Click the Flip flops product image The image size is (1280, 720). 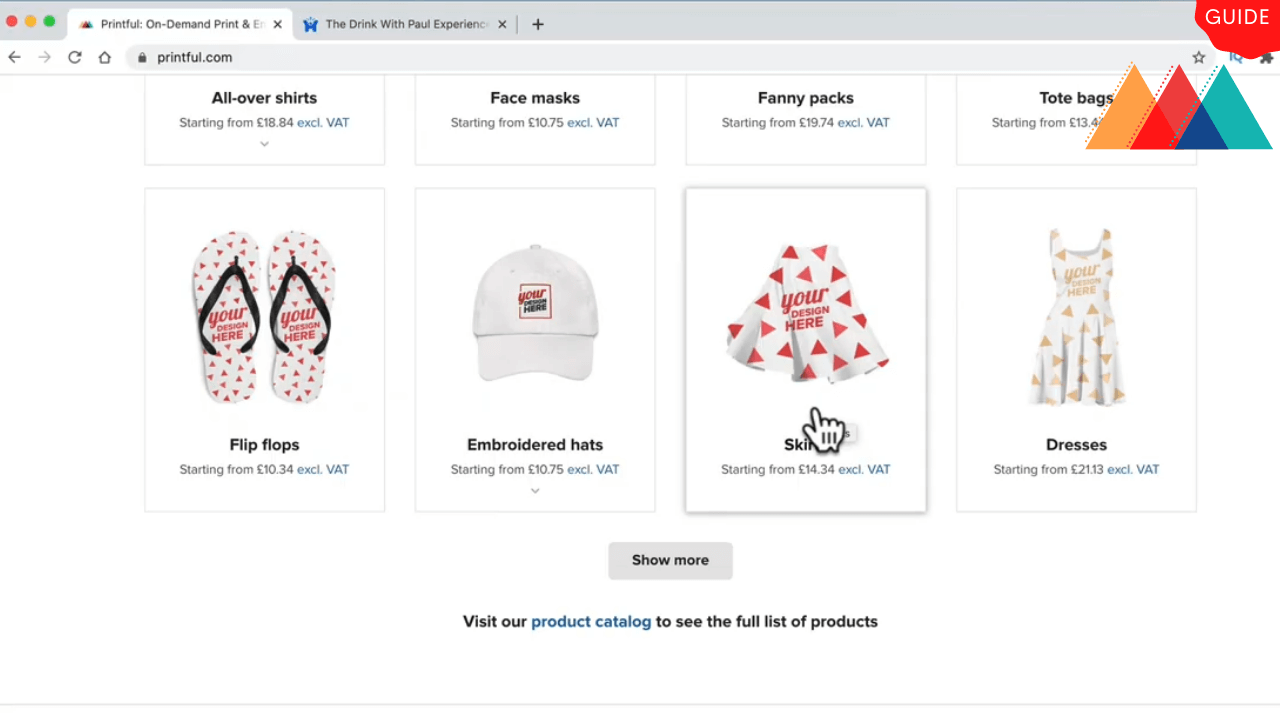click(264, 315)
